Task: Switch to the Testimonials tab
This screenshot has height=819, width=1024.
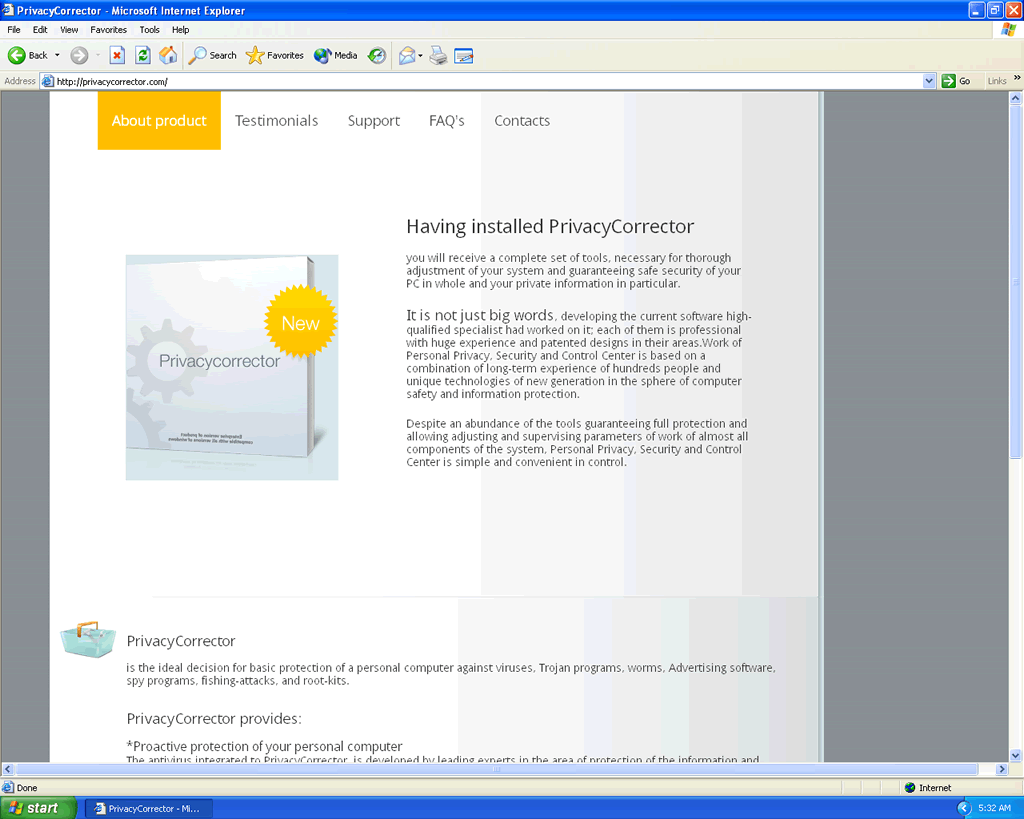Action: pyautogui.click(x=276, y=121)
